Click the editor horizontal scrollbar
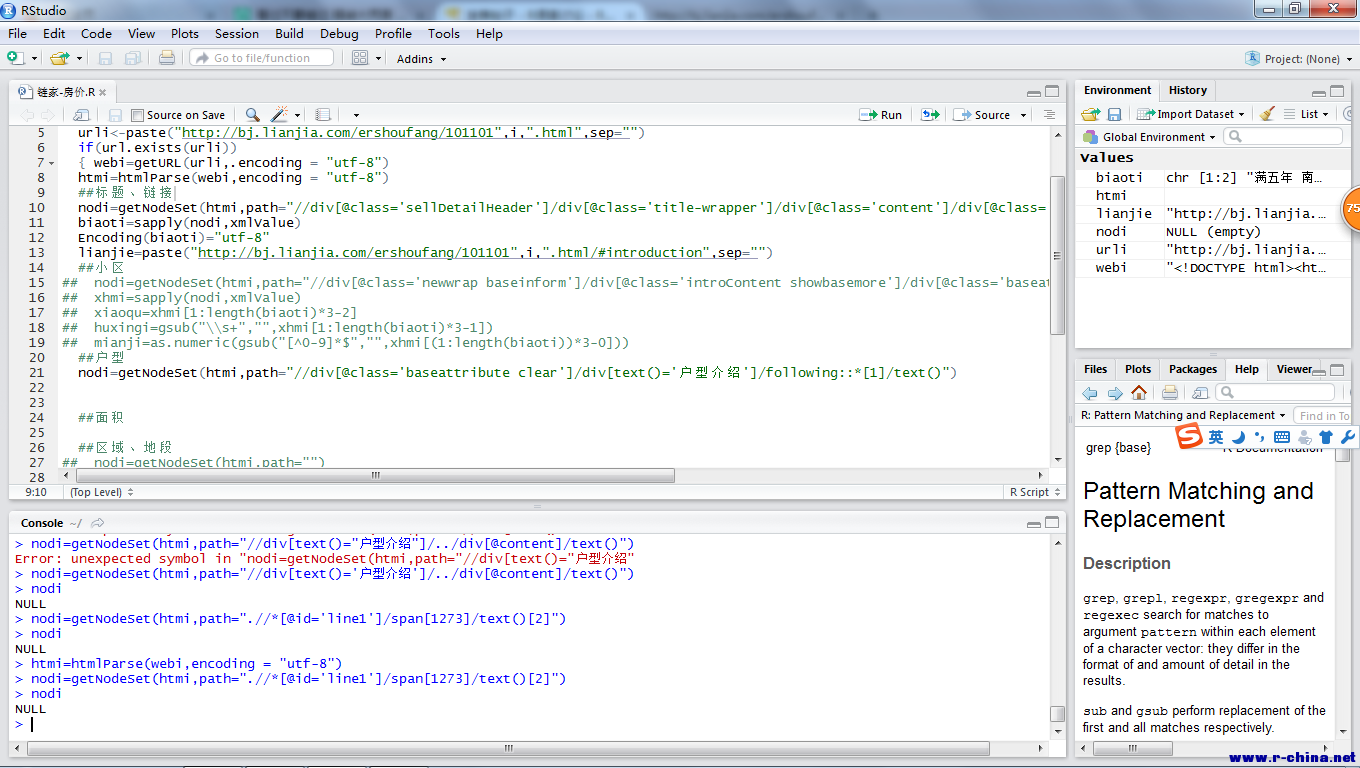This screenshot has height=768, width=1360. tap(376, 476)
